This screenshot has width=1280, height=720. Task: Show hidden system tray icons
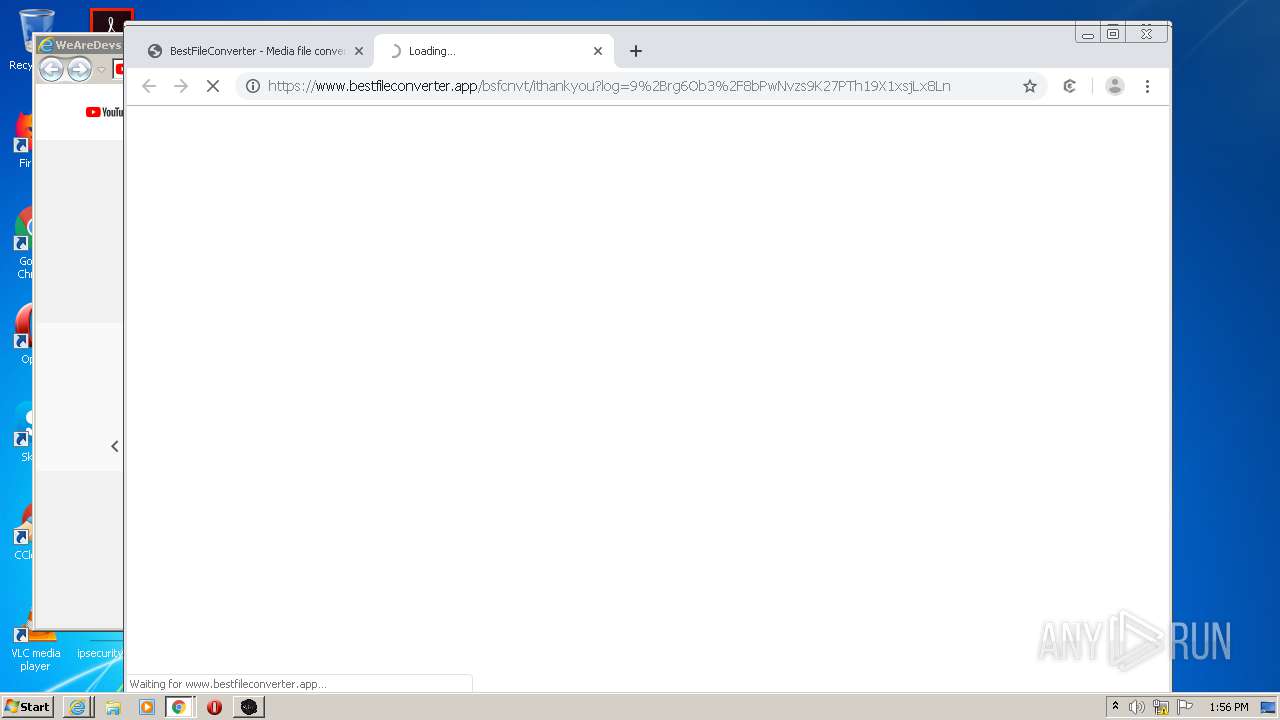tap(1115, 707)
